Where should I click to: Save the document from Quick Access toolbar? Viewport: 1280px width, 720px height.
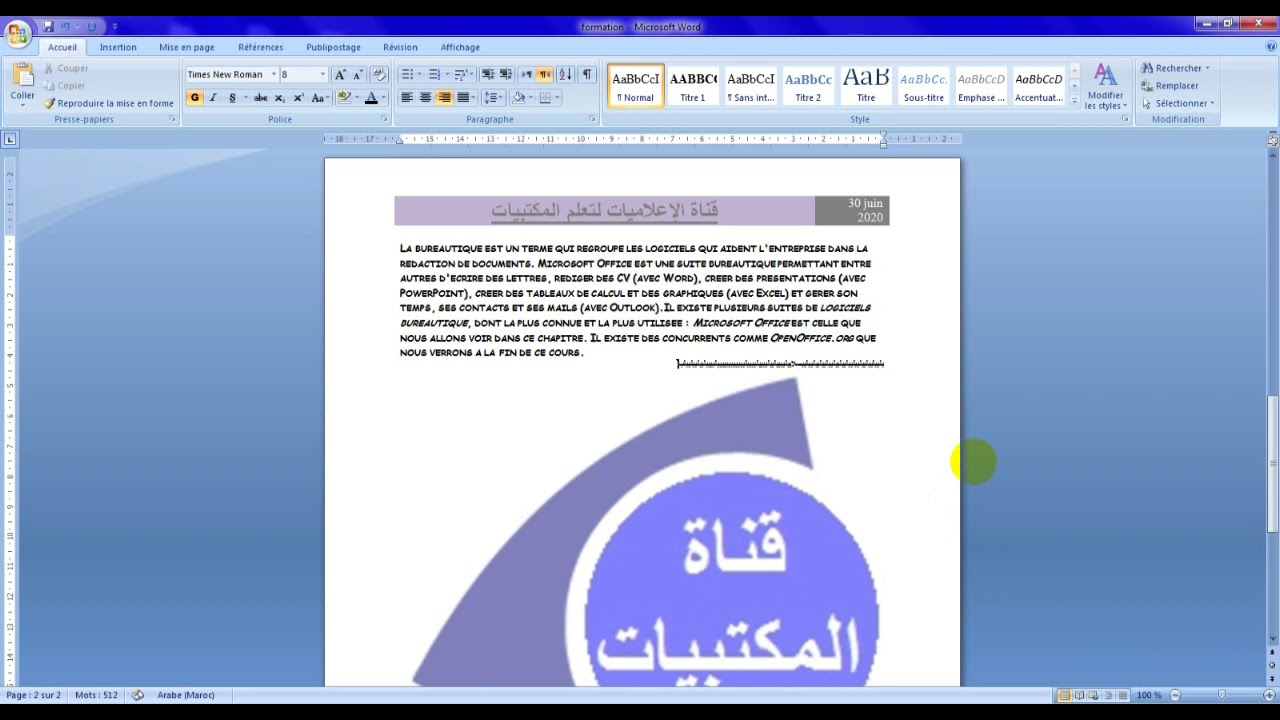[48, 26]
